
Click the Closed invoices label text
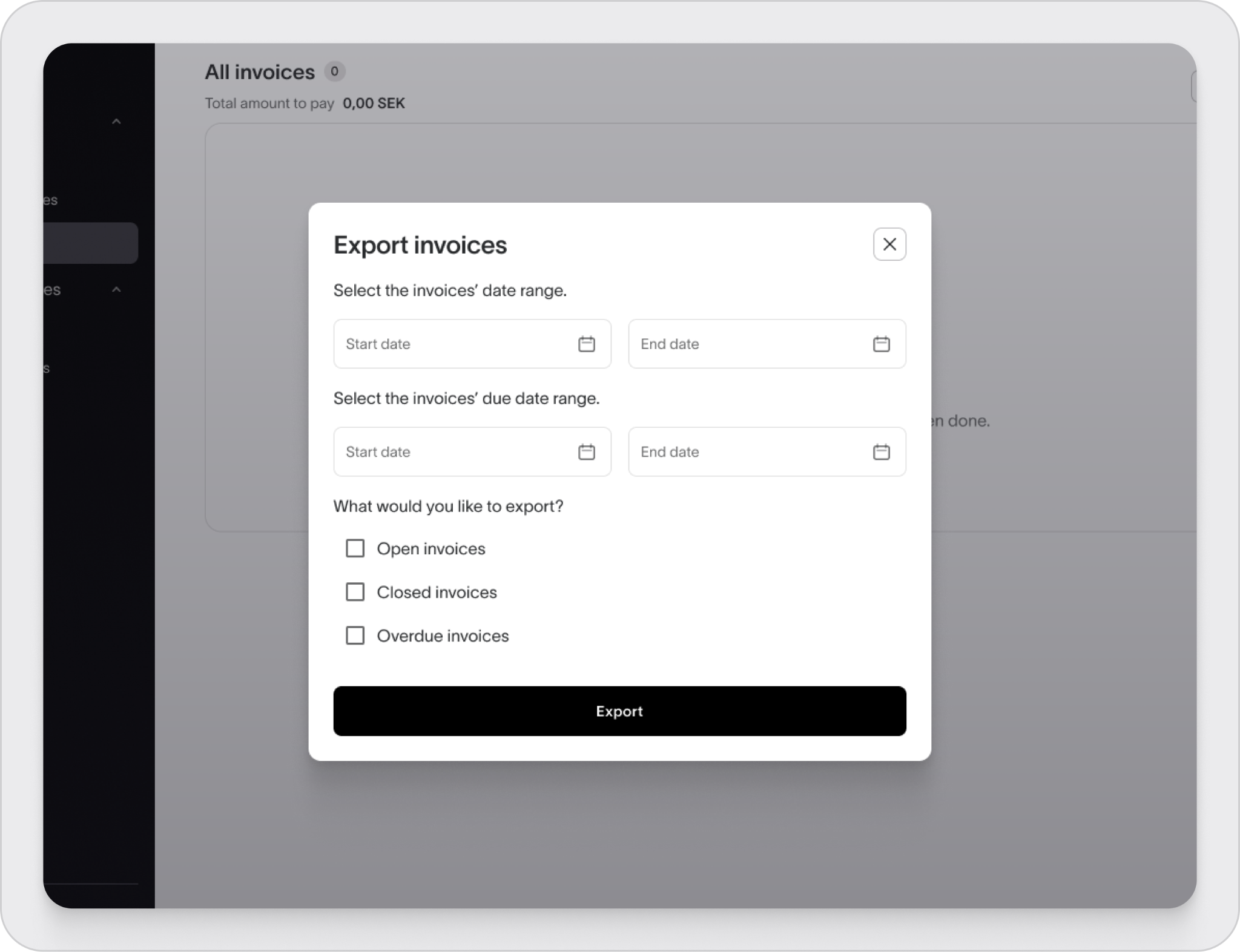[437, 592]
